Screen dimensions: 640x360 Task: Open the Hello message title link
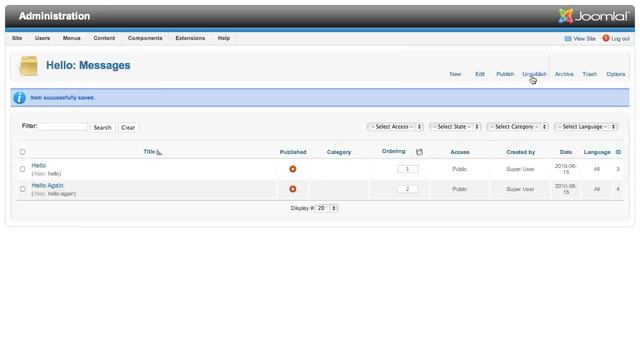(39, 165)
